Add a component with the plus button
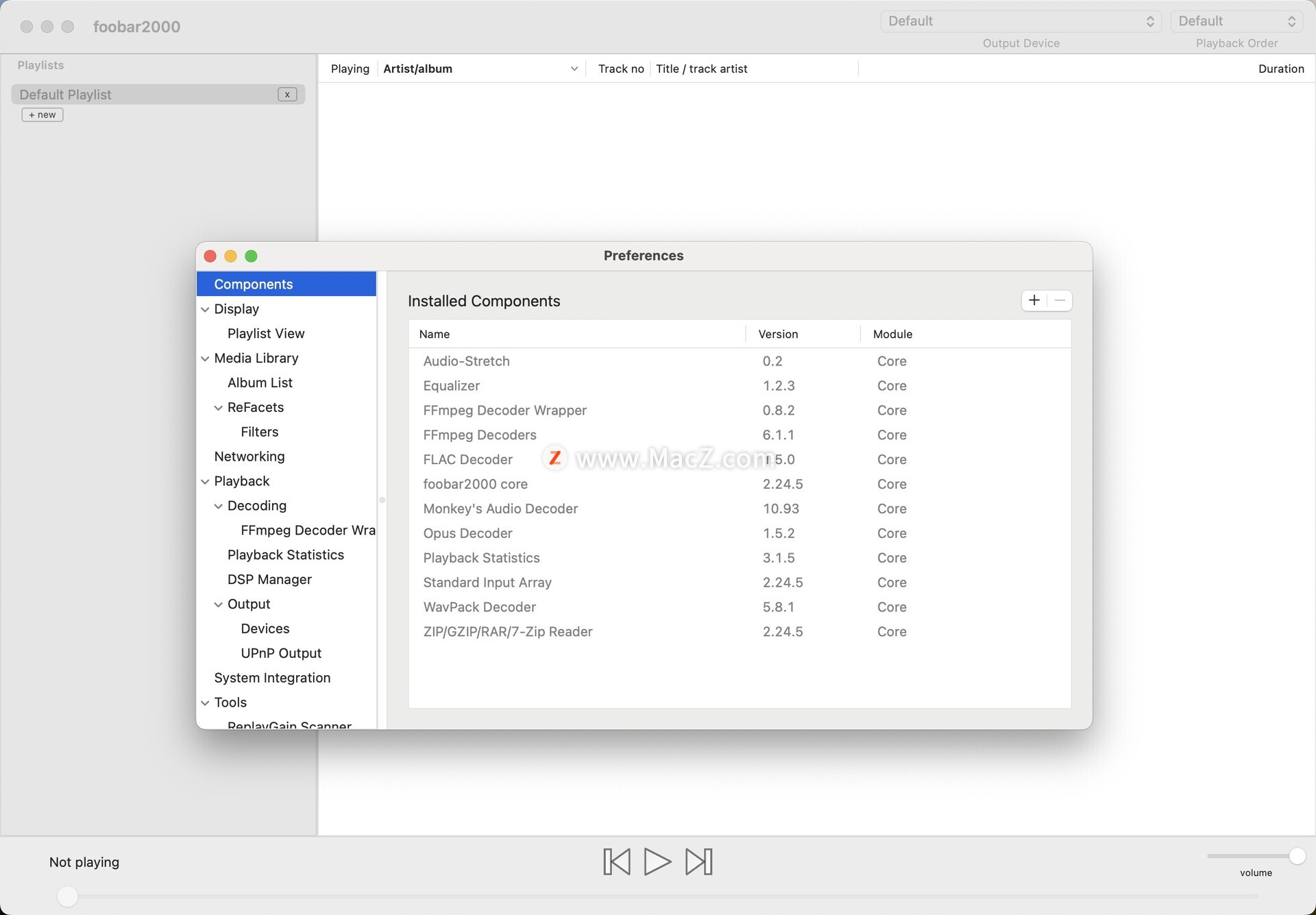 pos(1034,300)
